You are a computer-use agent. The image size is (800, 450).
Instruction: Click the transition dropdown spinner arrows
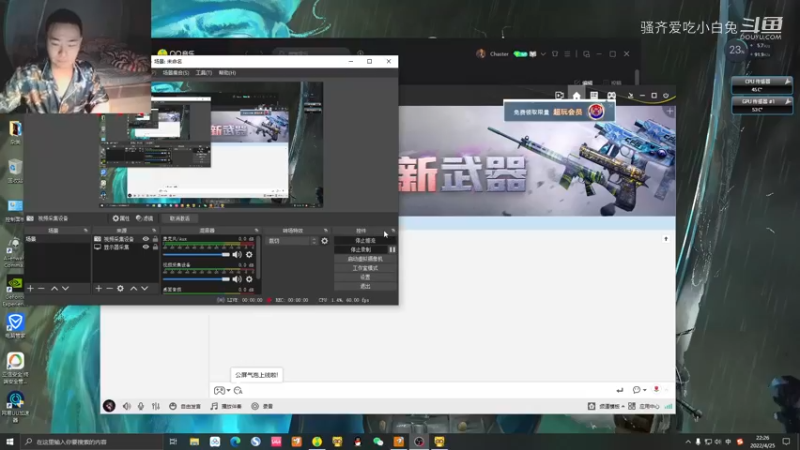point(314,241)
